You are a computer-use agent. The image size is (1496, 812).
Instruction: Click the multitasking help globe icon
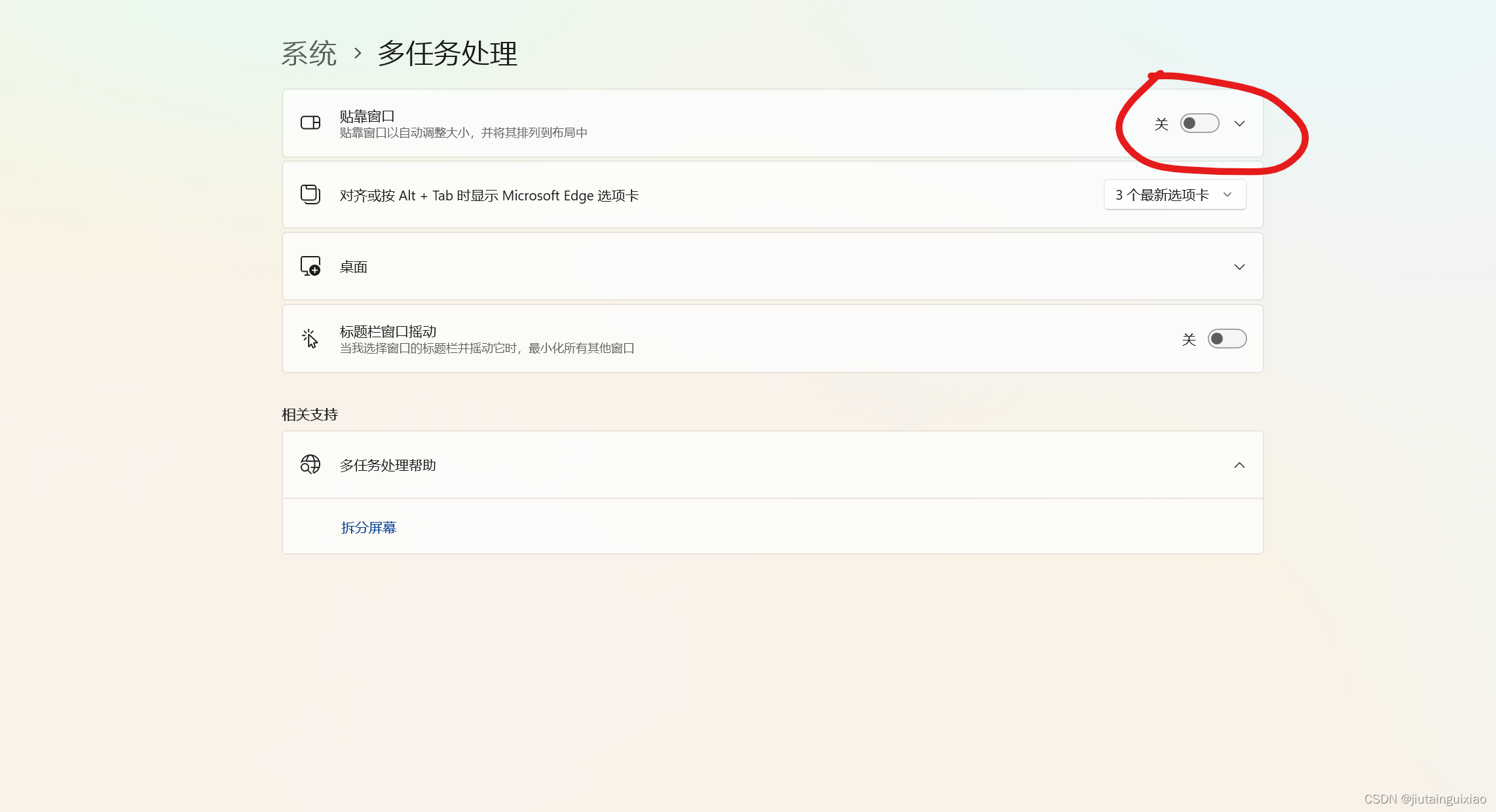(310, 464)
